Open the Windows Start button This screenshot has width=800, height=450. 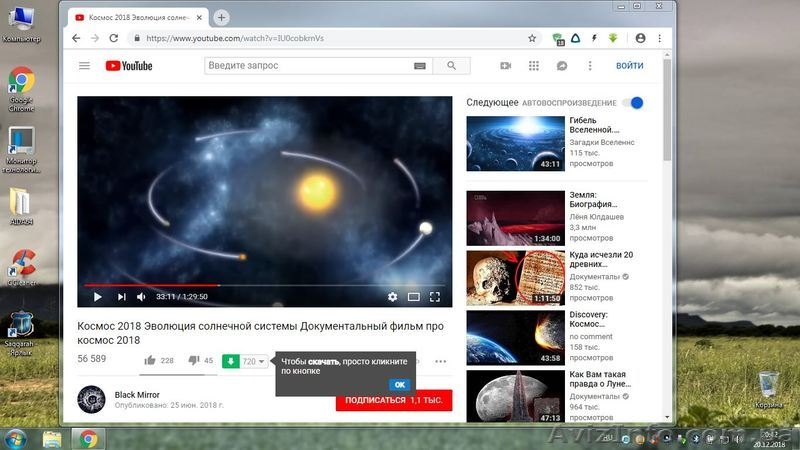point(15,439)
